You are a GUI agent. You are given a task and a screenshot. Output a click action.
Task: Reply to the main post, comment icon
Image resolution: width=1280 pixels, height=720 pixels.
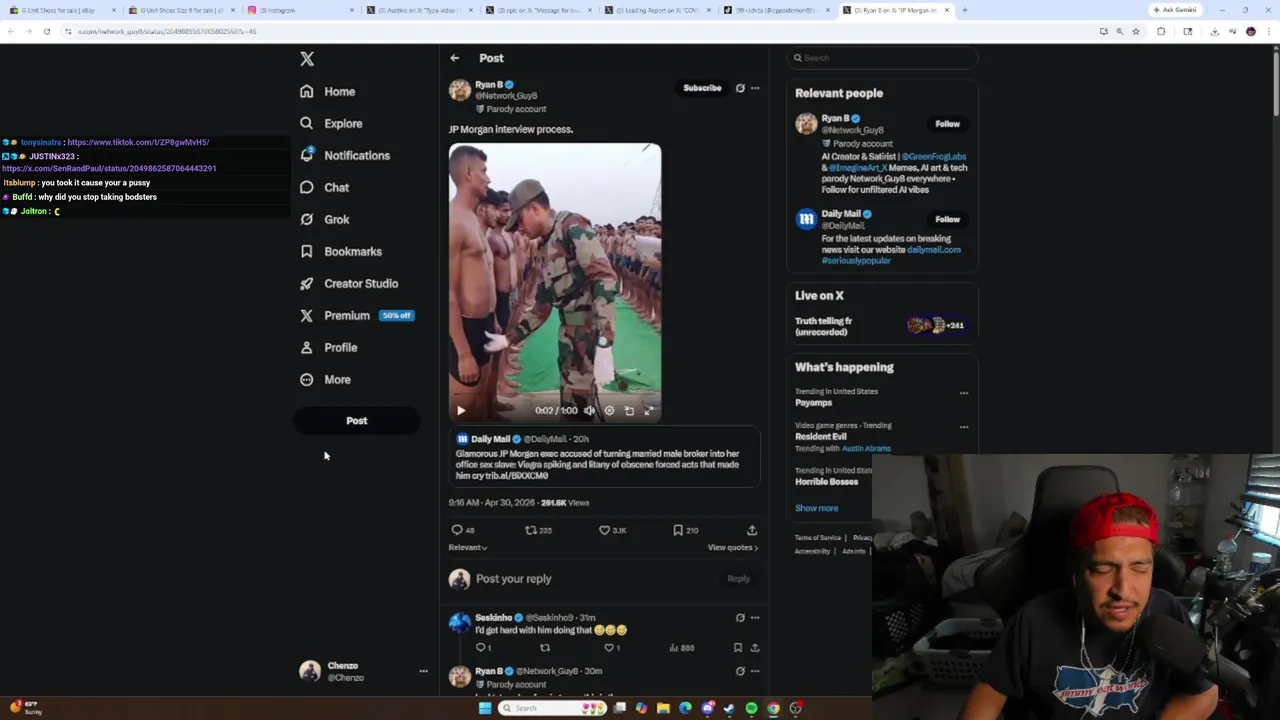pos(457,530)
